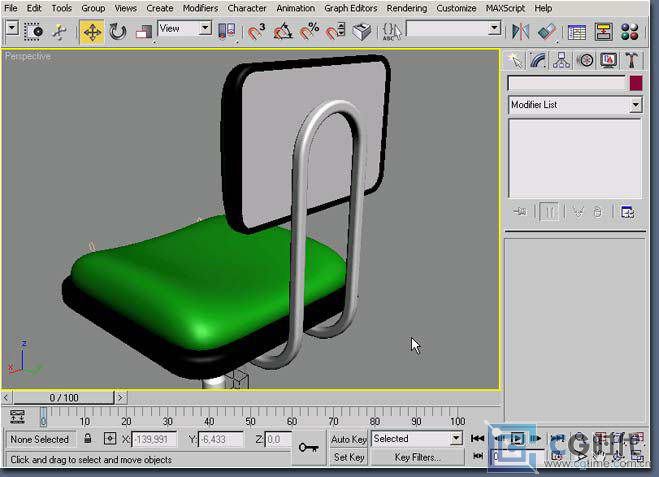Switch to the Hierarchy command panel tab
The height and width of the screenshot is (477, 659).
pyautogui.click(x=561, y=61)
